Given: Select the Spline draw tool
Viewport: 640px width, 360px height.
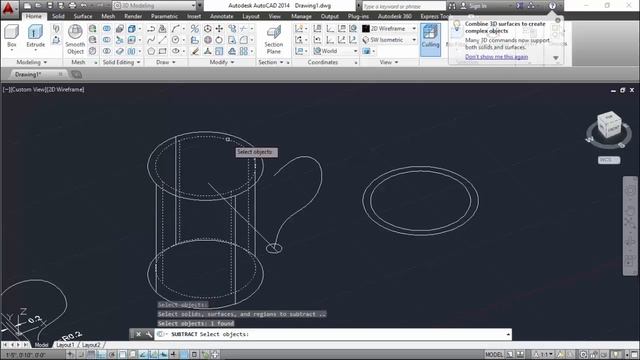Looking at the screenshot, I should tap(151, 40).
